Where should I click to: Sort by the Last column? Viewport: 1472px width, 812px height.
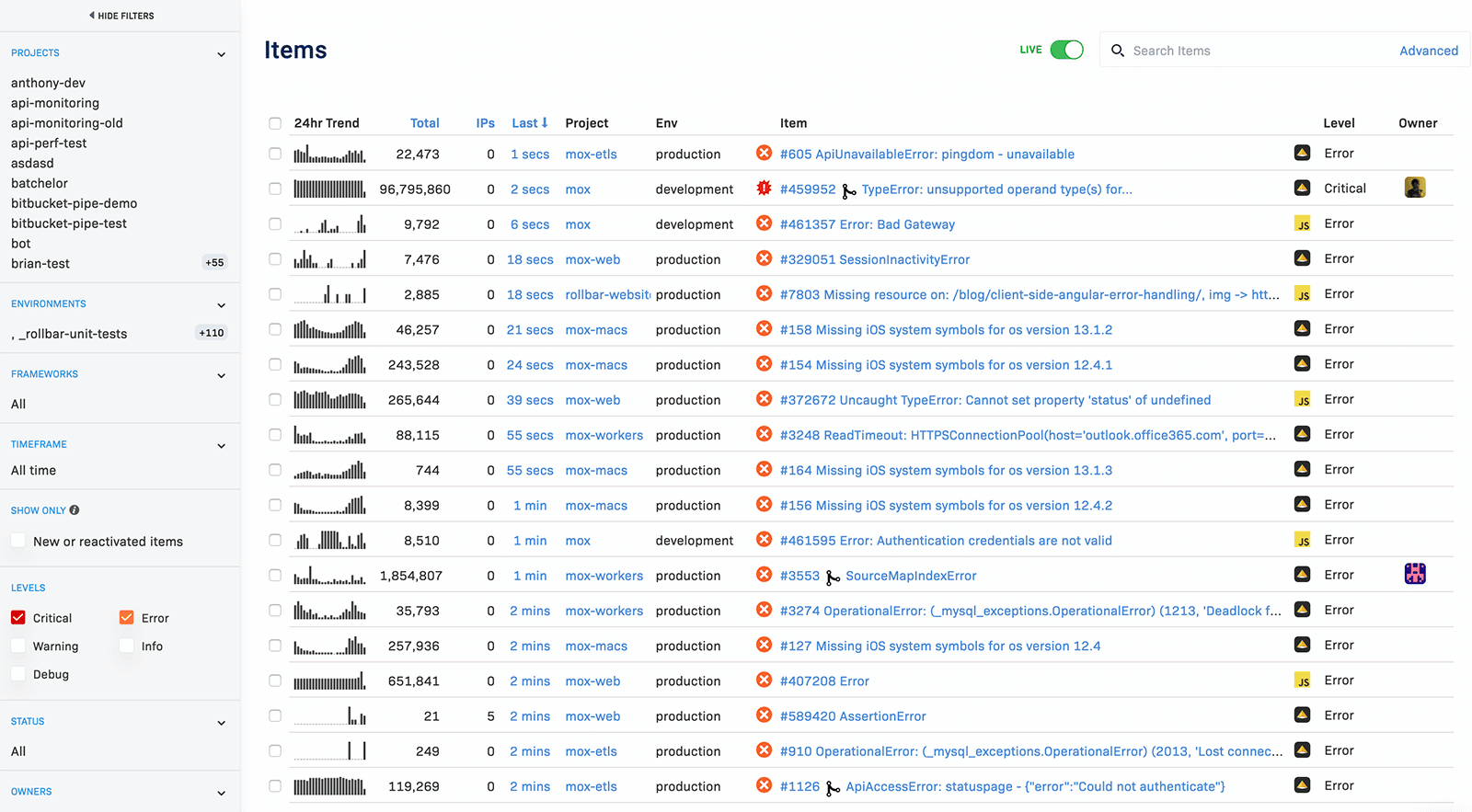coord(530,122)
